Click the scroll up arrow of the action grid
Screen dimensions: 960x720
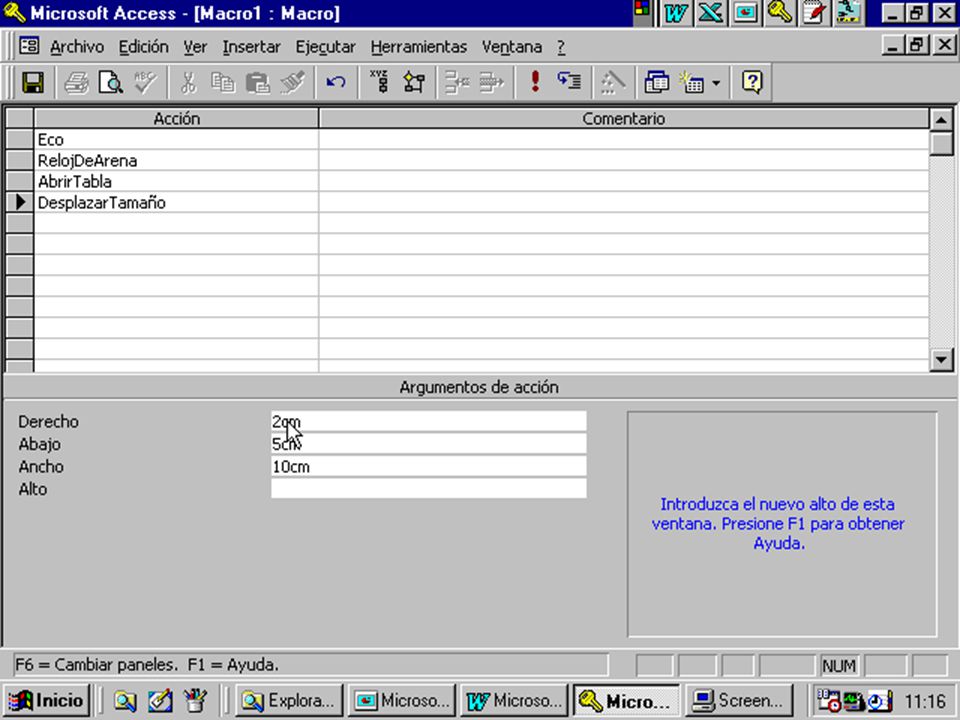941,119
